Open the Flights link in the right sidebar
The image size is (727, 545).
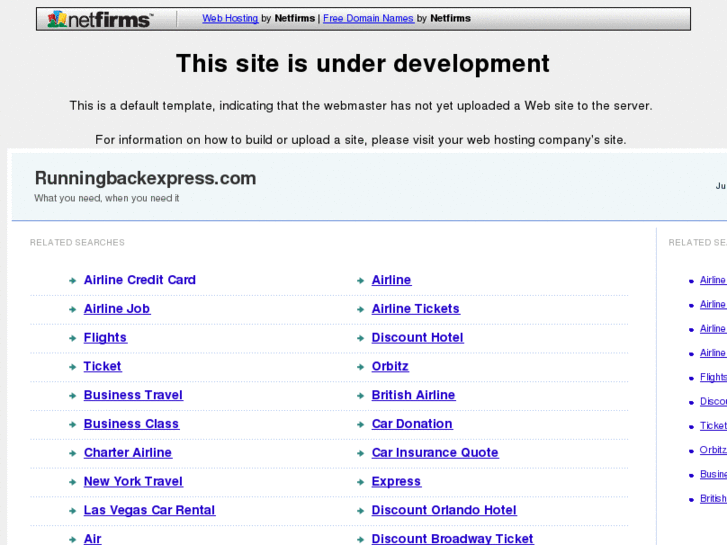point(713,378)
